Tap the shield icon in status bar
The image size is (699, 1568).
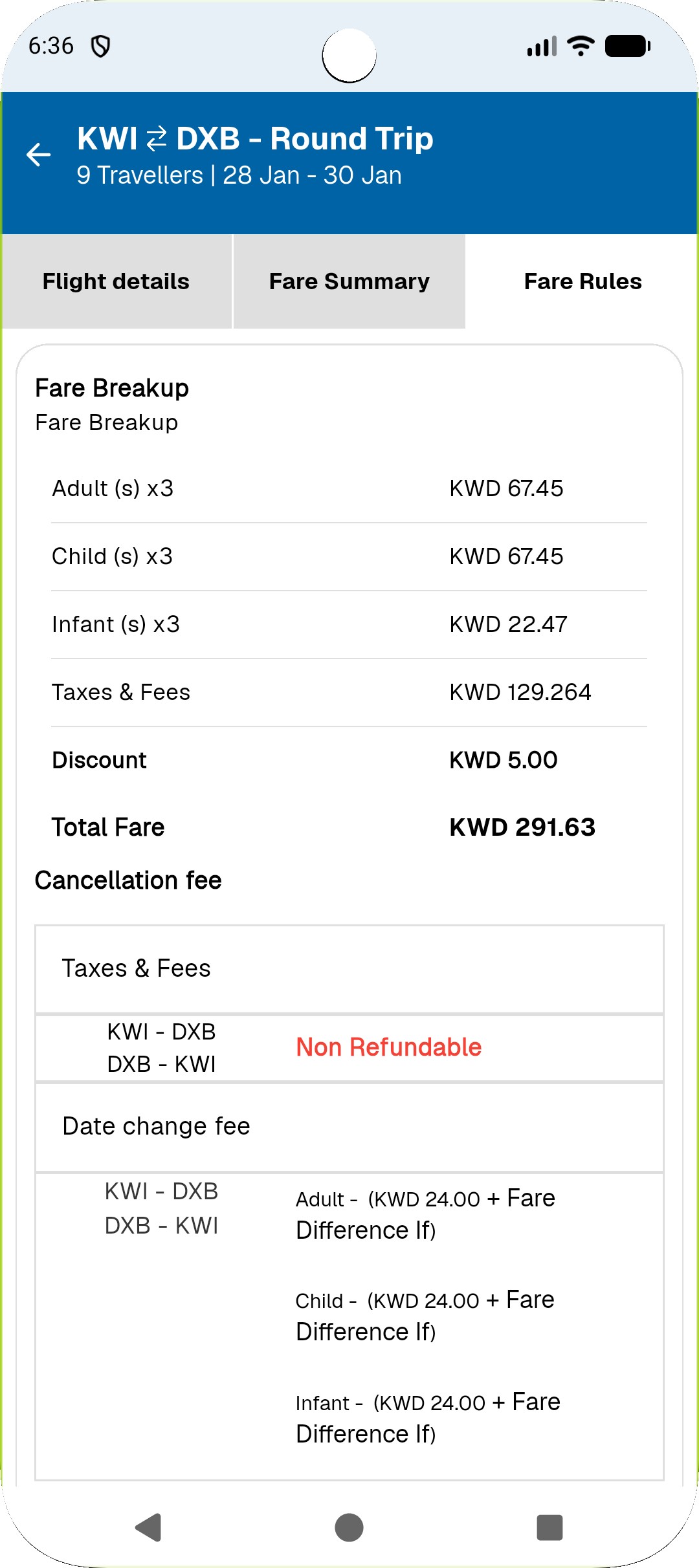100,47
